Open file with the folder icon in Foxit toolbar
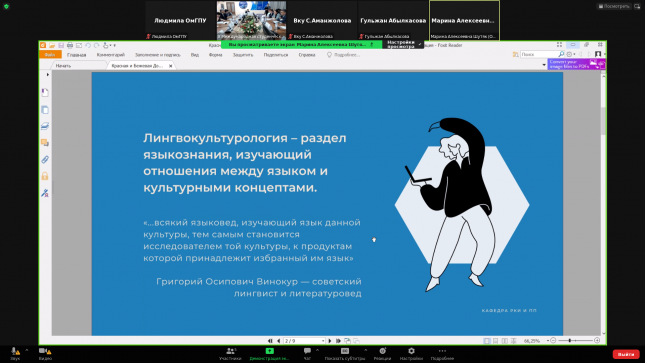Screen dimensions: 645x363 point(52,45)
